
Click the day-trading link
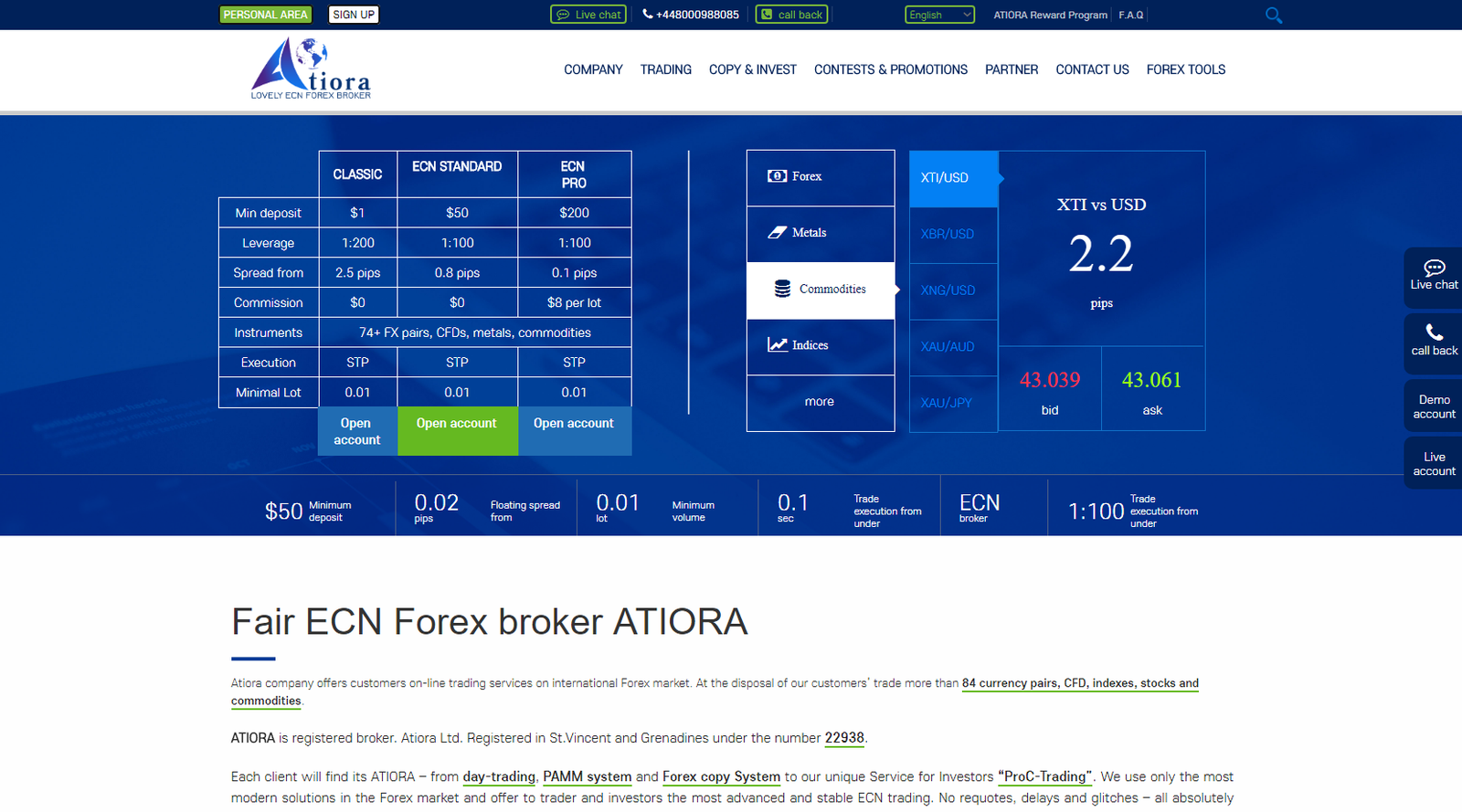pyautogui.click(x=499, y=776)
